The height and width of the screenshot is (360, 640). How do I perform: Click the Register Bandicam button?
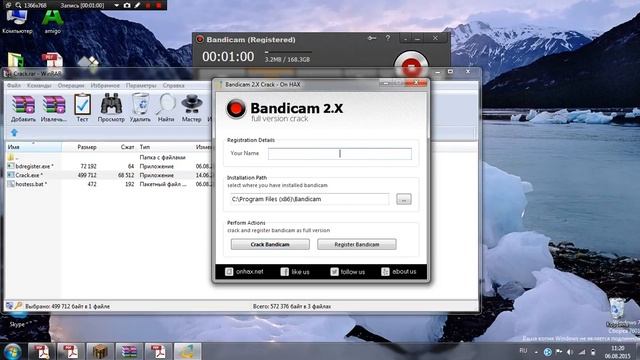pos(357,244)
